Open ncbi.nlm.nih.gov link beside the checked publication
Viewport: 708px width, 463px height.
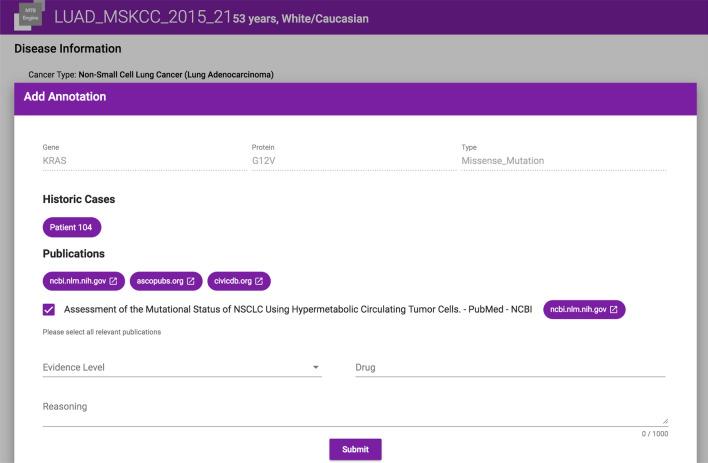[584, 309]
